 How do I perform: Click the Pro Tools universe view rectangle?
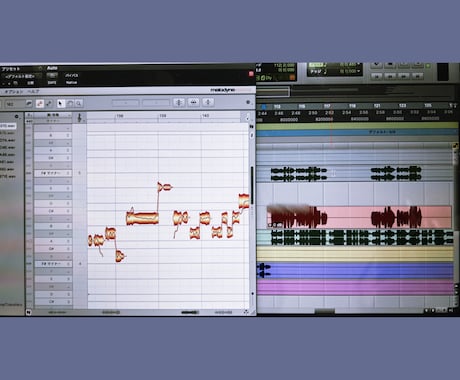tap(273, 91)
